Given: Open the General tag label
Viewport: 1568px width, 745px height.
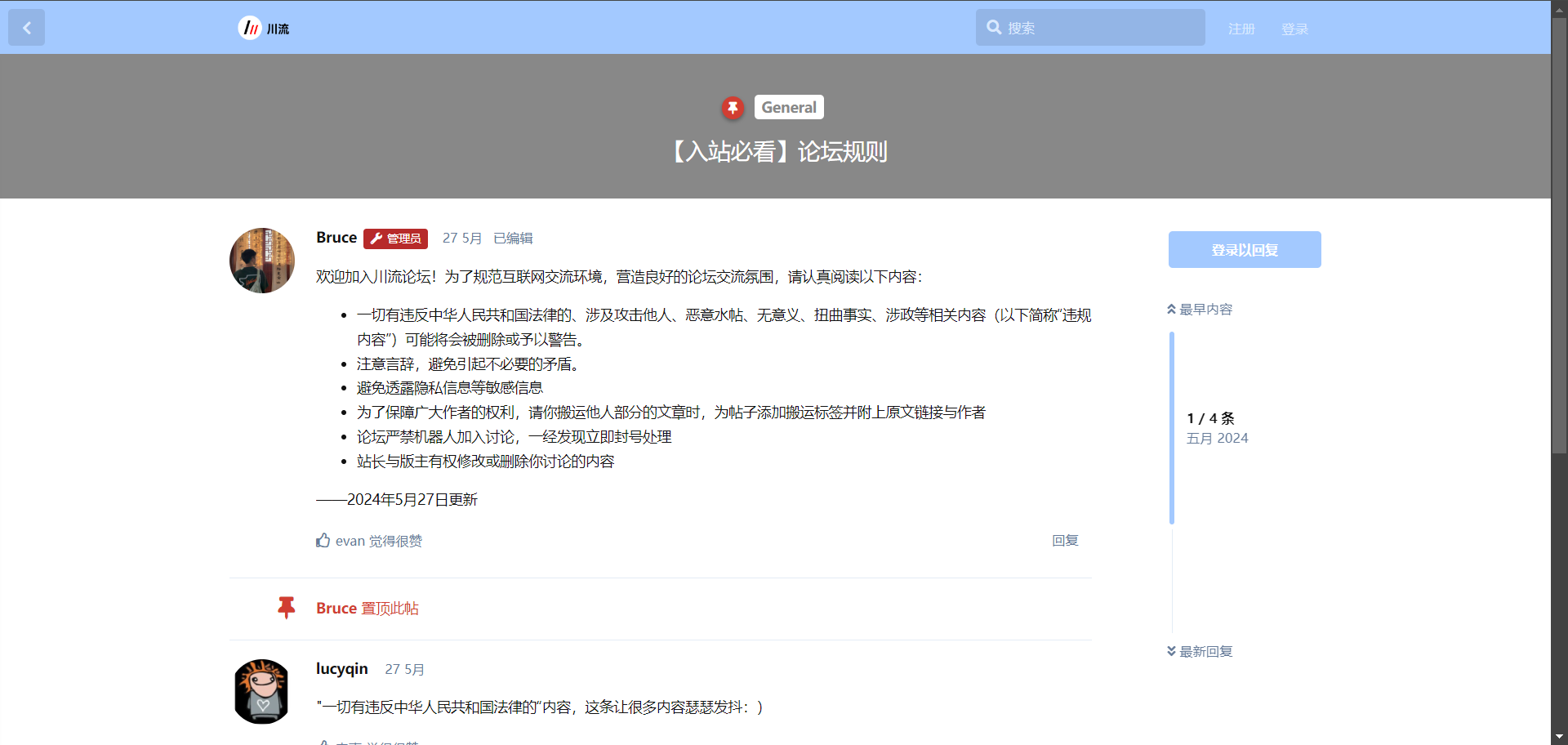Looking at the screenshot, I should point(788,108).
